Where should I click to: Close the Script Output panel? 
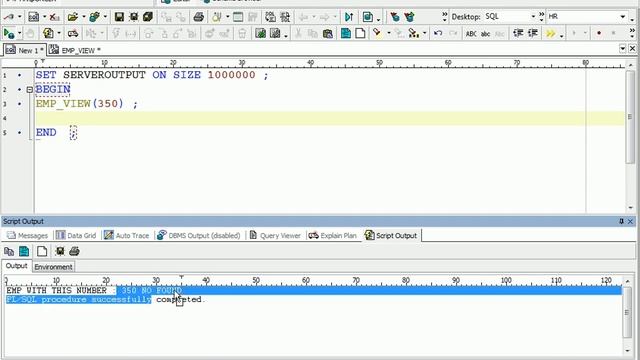coord(631,221)
